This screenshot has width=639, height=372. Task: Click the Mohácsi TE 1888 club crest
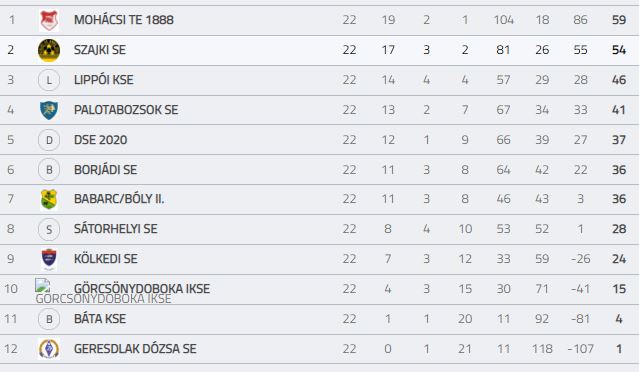coord(49,20)
